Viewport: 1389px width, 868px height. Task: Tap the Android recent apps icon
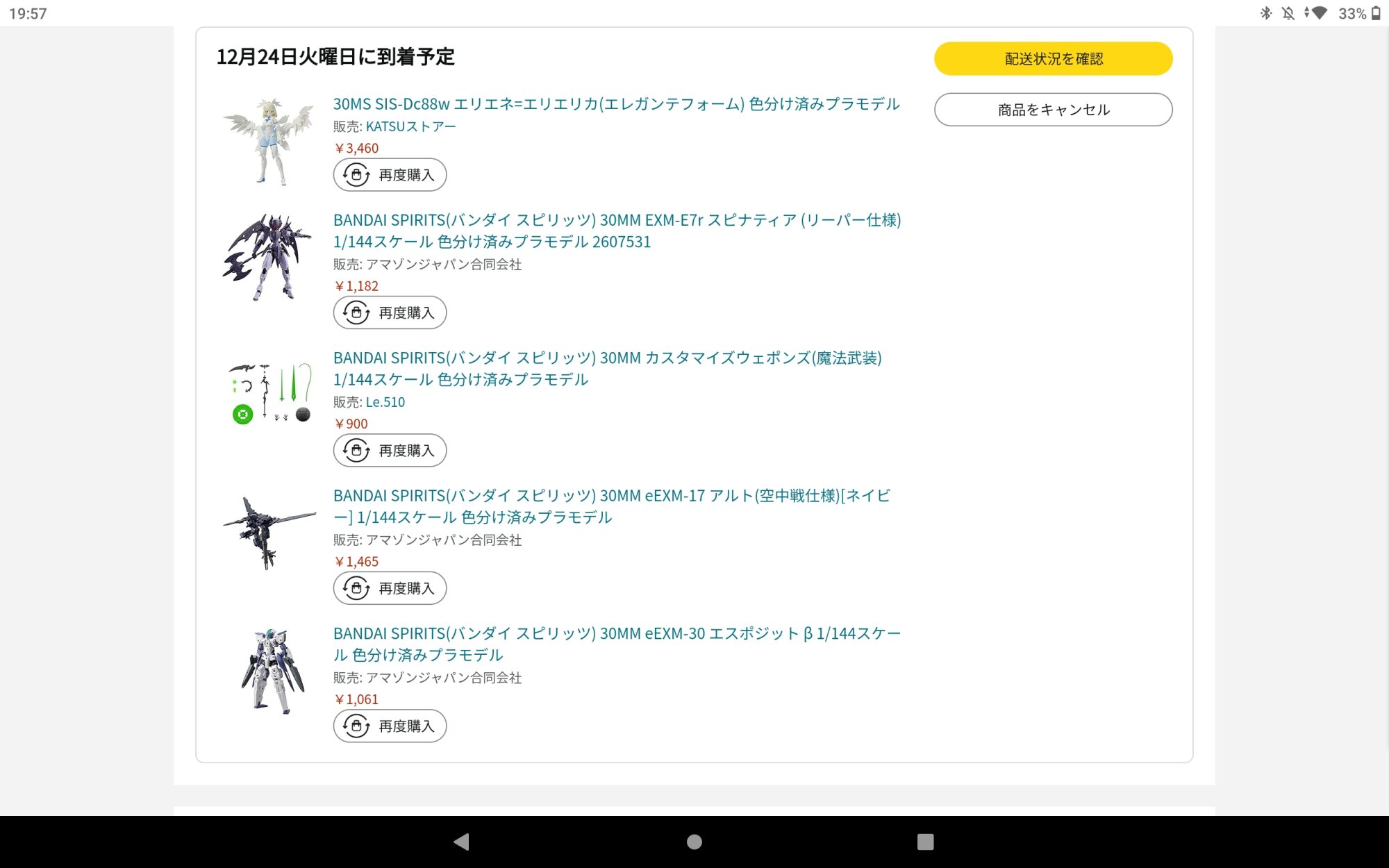(925, 842)
